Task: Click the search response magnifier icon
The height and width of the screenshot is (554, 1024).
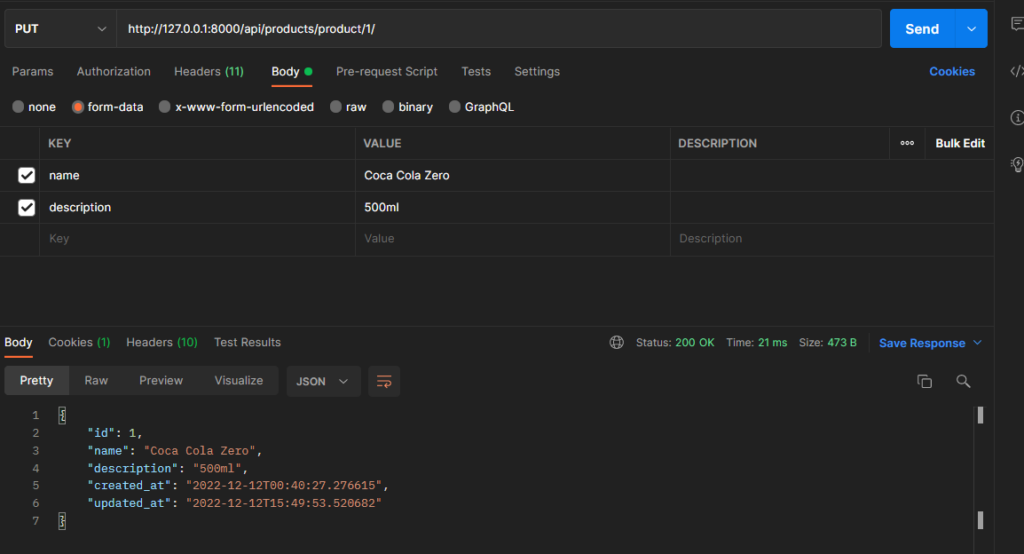Action: (963, 381)
